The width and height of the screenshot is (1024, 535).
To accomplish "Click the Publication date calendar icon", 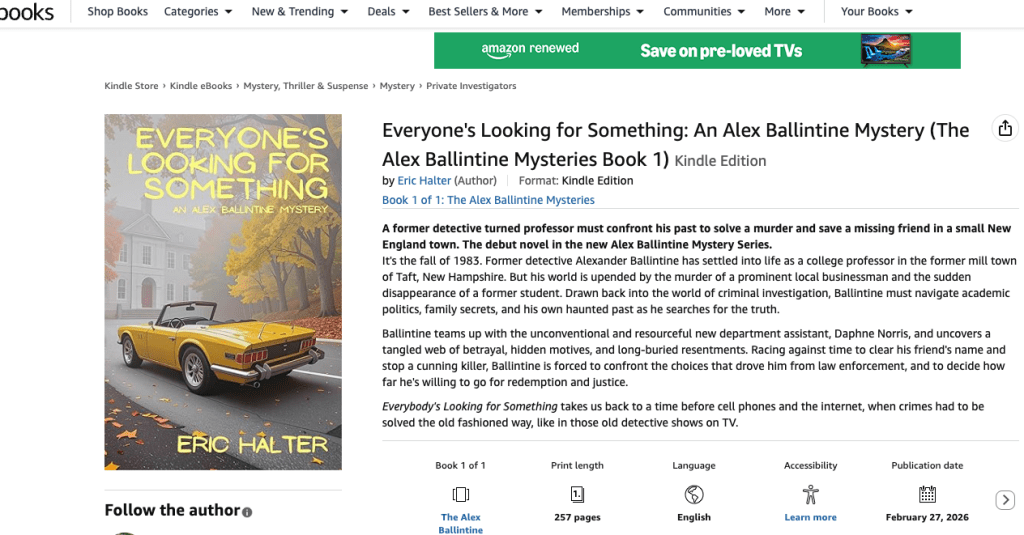I will point(927,494).
